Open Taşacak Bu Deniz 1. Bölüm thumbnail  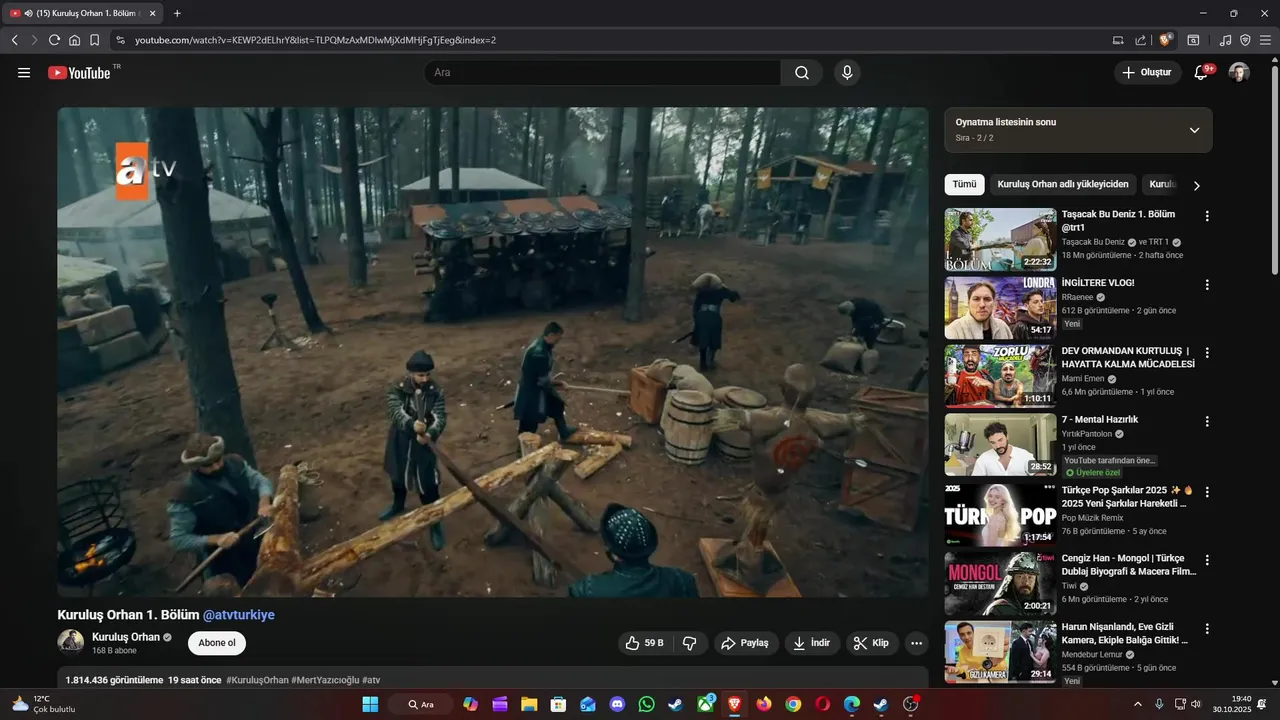1000,239
